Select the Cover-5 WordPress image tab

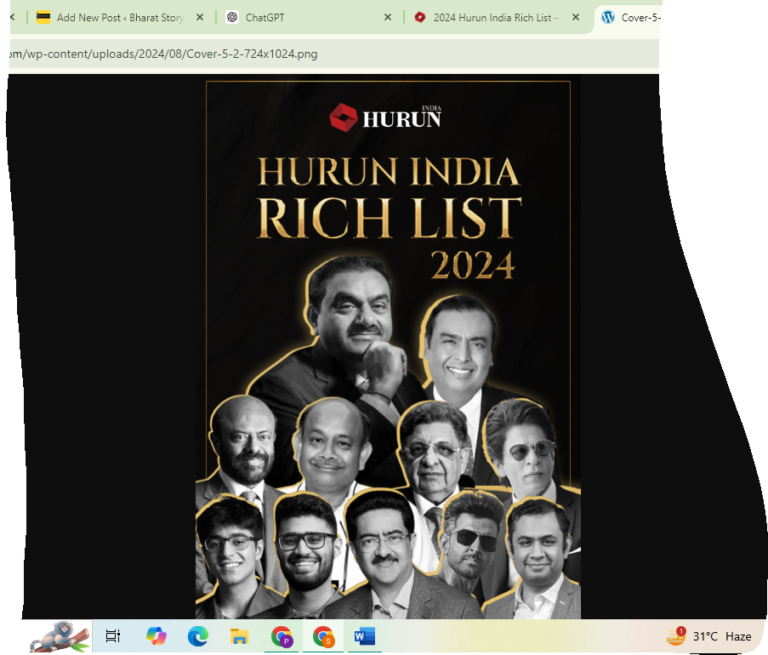click(x=630, y=18)
